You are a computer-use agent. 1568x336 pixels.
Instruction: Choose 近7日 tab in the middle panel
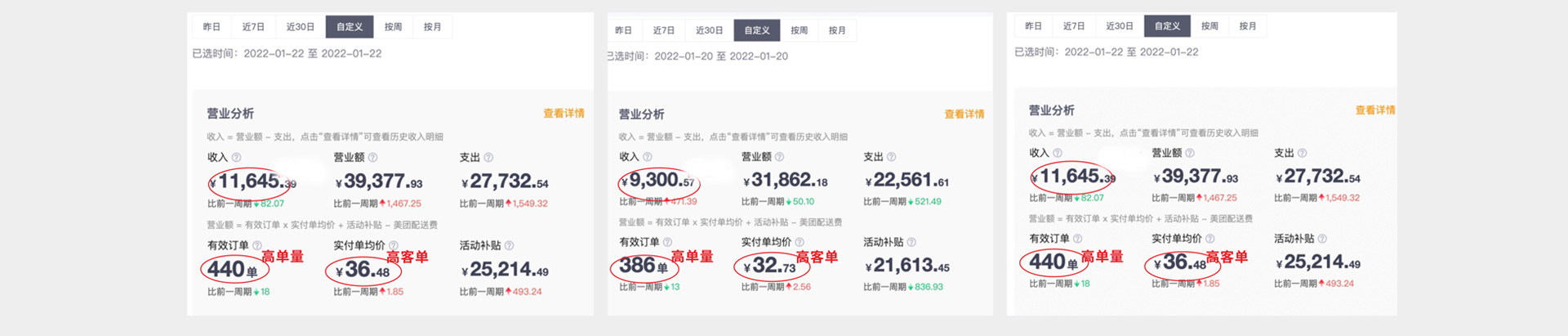pos(664,30)
